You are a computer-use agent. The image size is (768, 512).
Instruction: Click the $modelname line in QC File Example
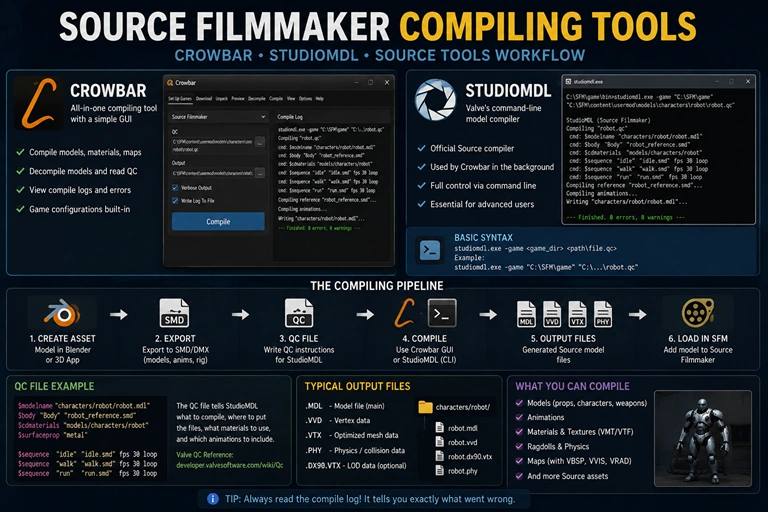click(84, 406)
